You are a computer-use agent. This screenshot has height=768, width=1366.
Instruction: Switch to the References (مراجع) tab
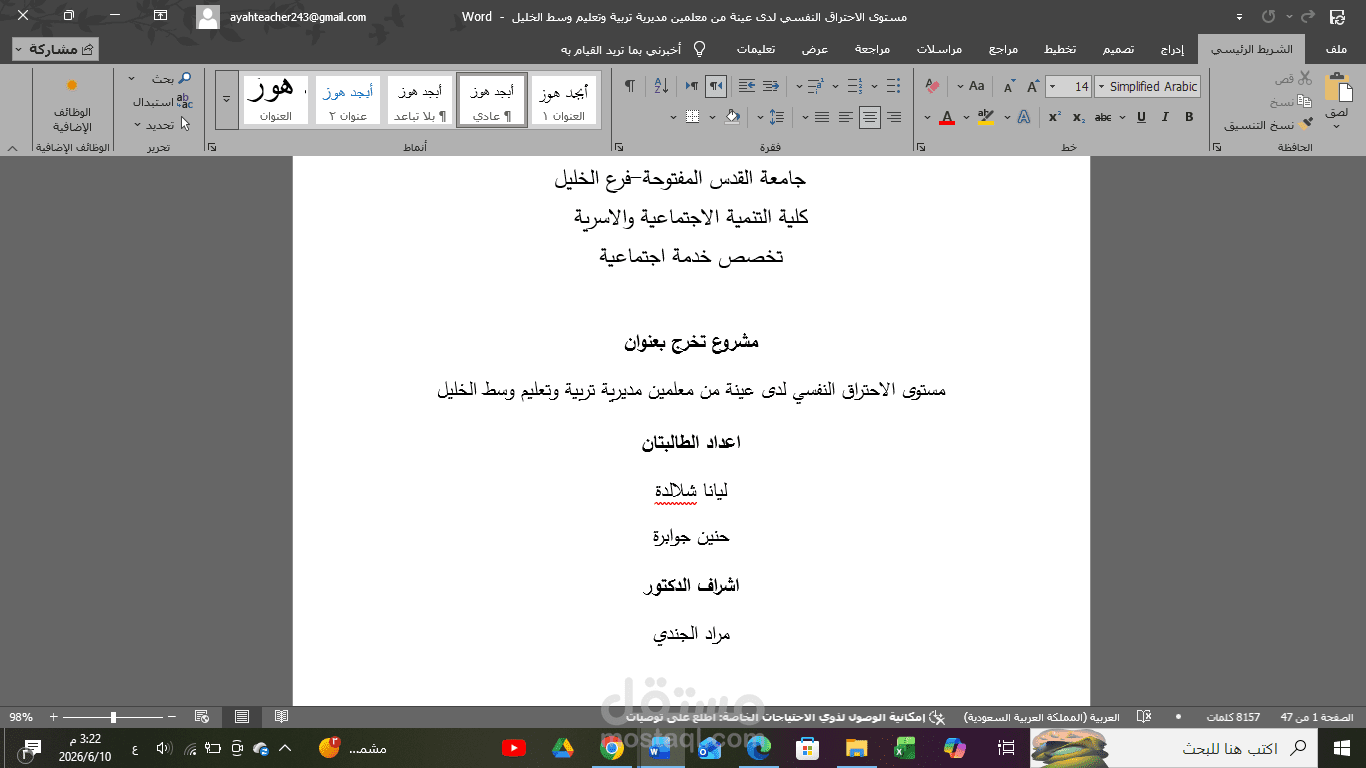coord(1004,49)
